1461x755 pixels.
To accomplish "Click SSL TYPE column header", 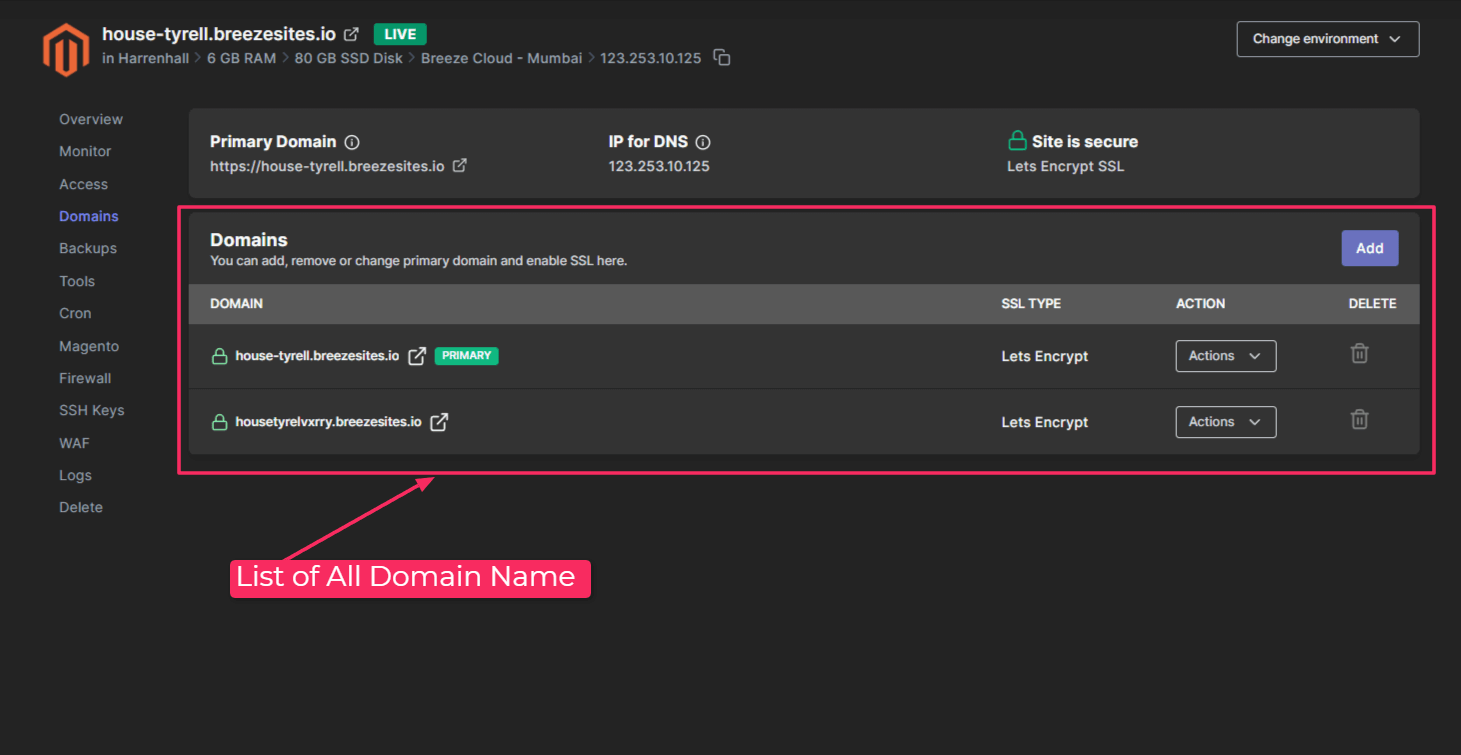I will click(x=1031, y=303).
